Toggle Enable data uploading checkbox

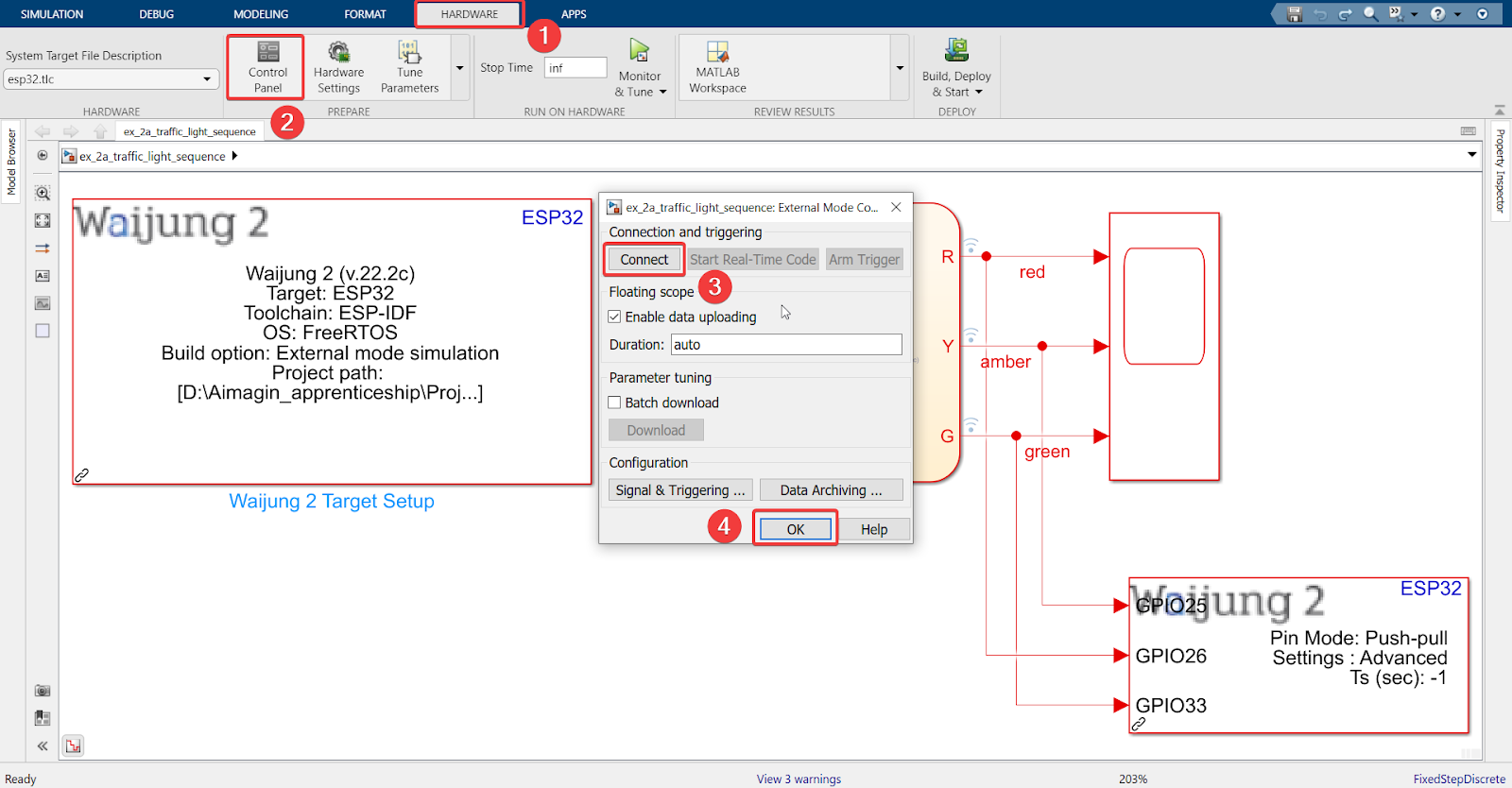[614, 317]
